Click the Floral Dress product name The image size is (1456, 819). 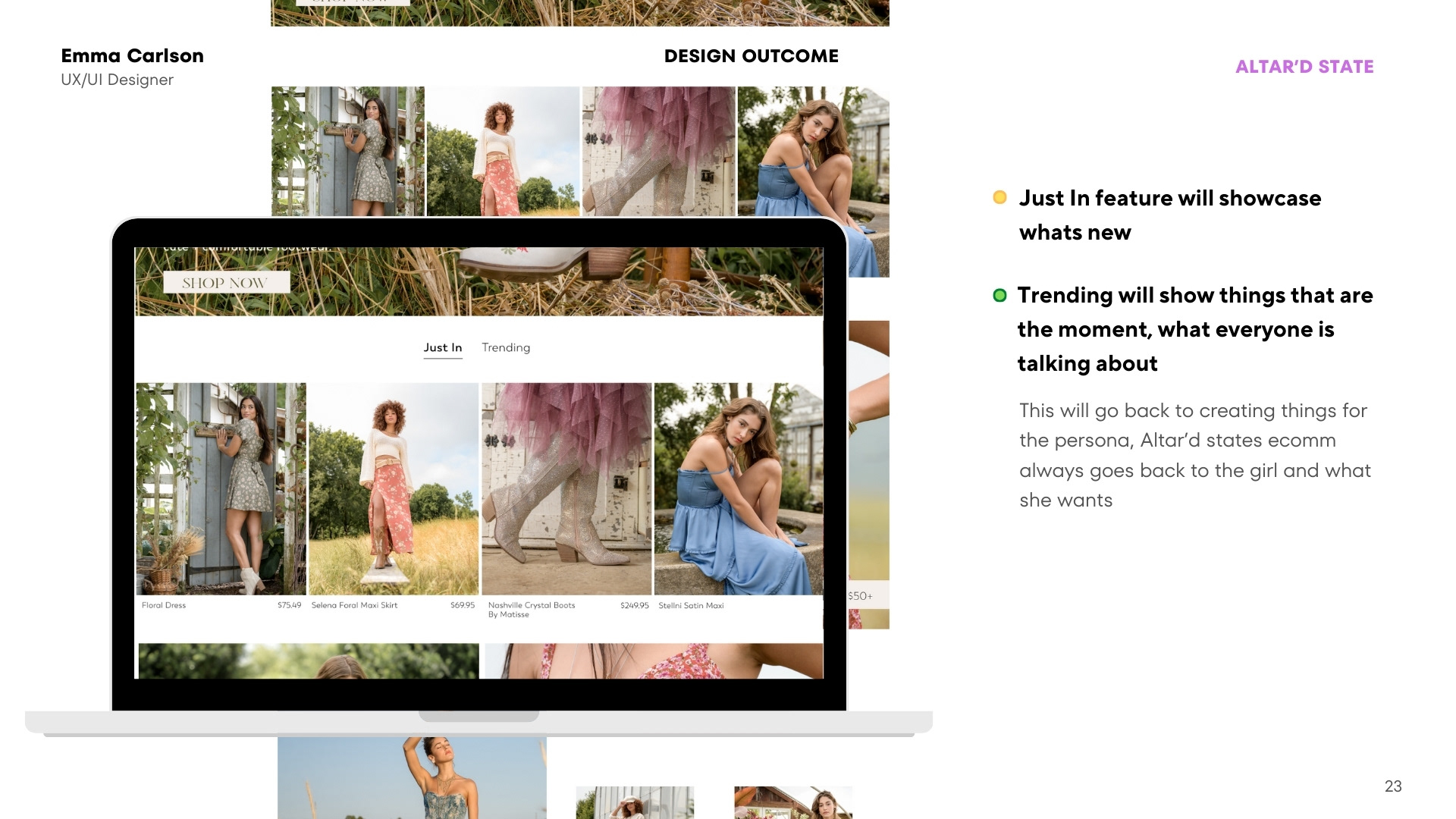[x=164, y=605]
